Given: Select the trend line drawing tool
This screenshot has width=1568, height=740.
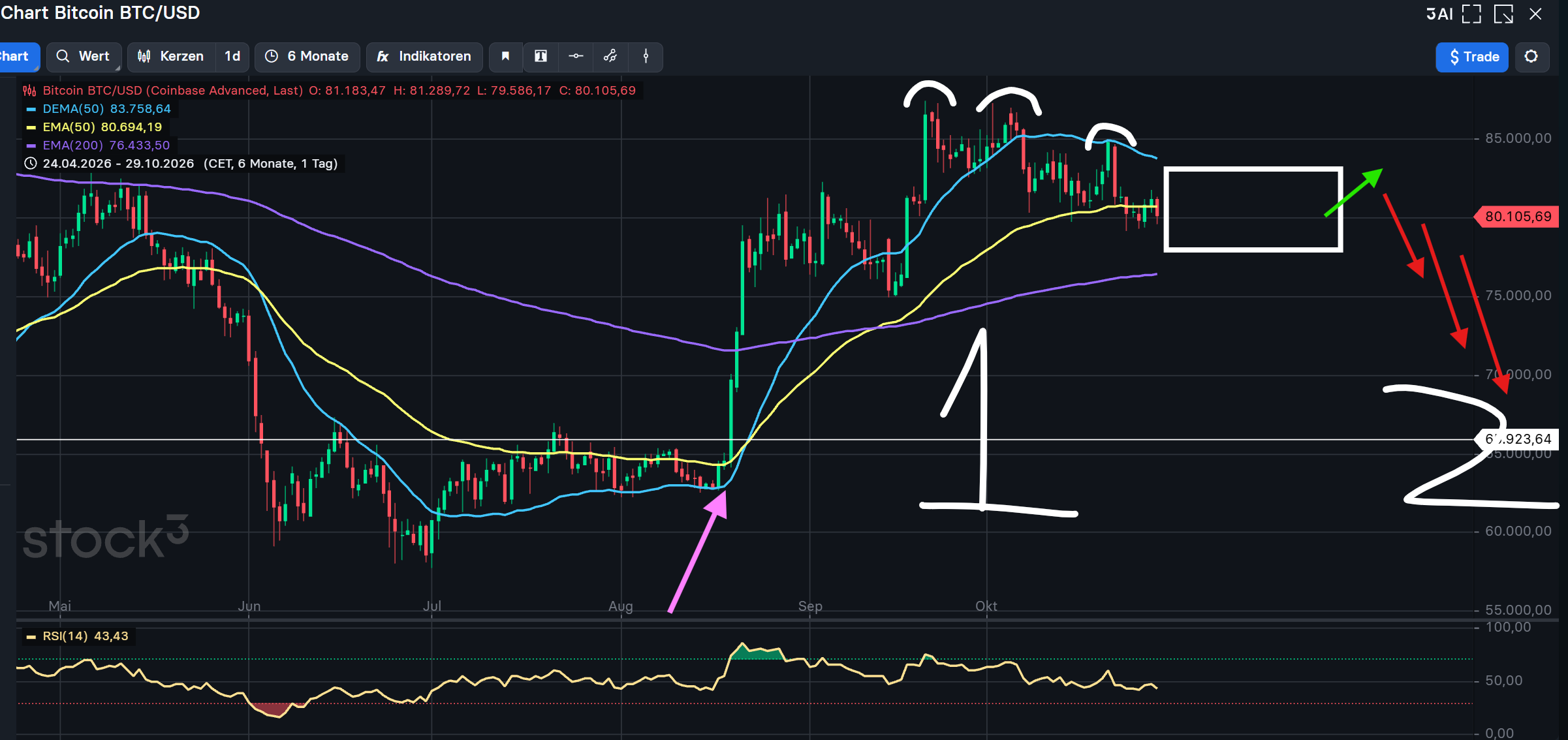Looking at the screenshot, I should [610, 57].
